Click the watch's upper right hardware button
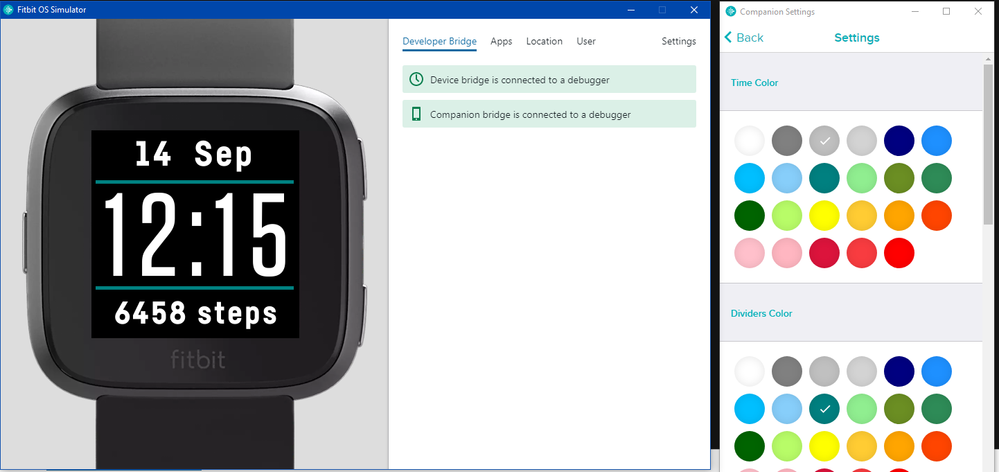The width and height of the screenshot is (999, 472). (x=364, y=169)
